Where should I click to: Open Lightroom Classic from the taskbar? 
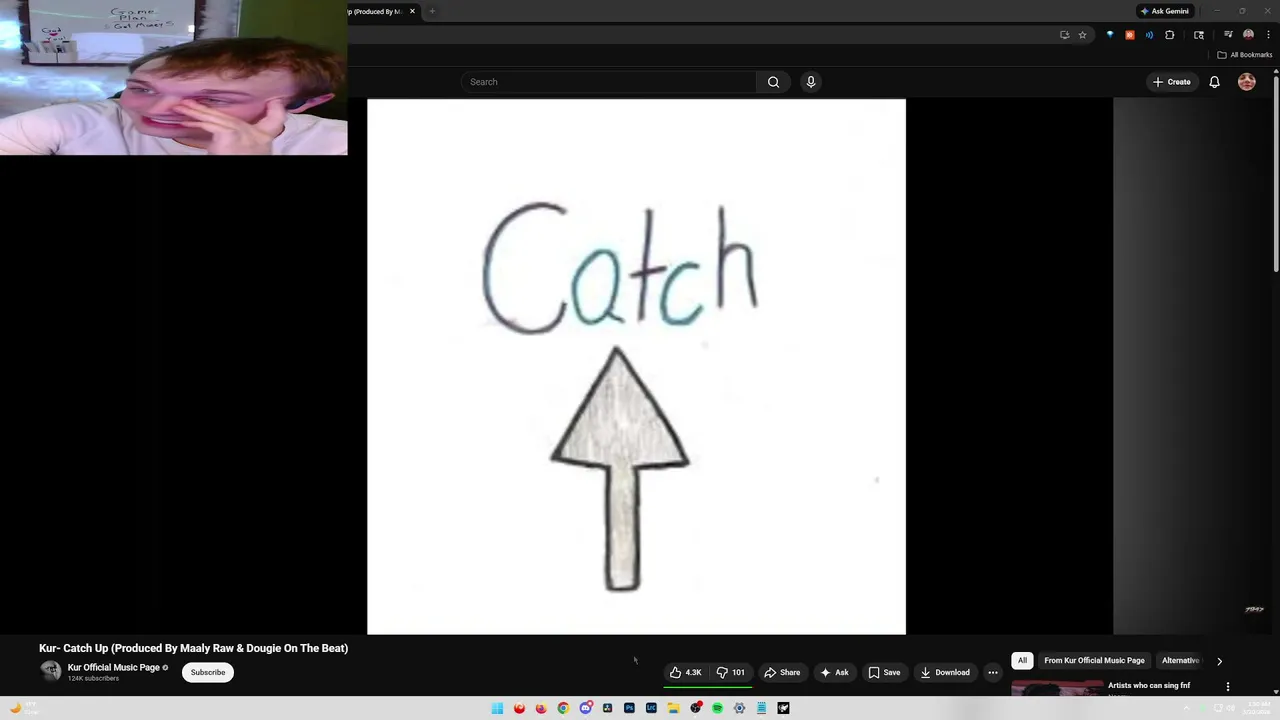(x=651, y=708)
